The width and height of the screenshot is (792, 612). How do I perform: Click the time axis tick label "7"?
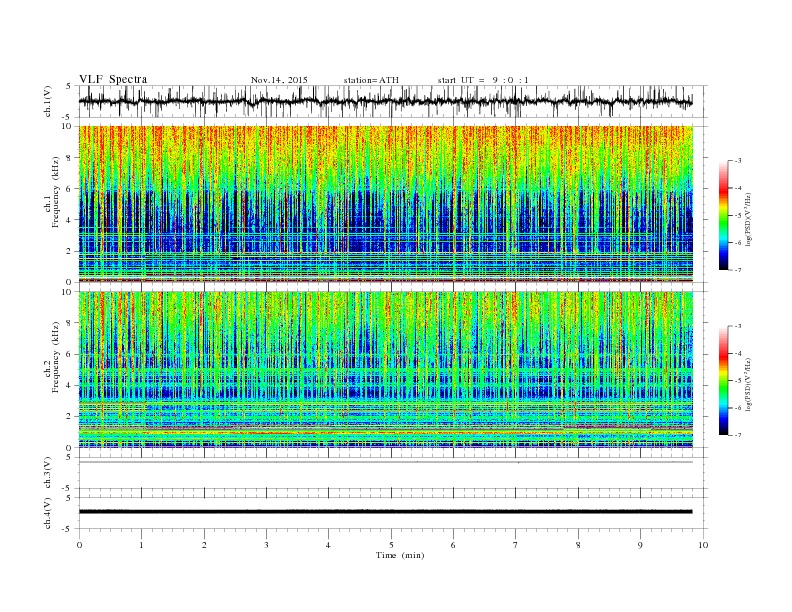(516, 545)
